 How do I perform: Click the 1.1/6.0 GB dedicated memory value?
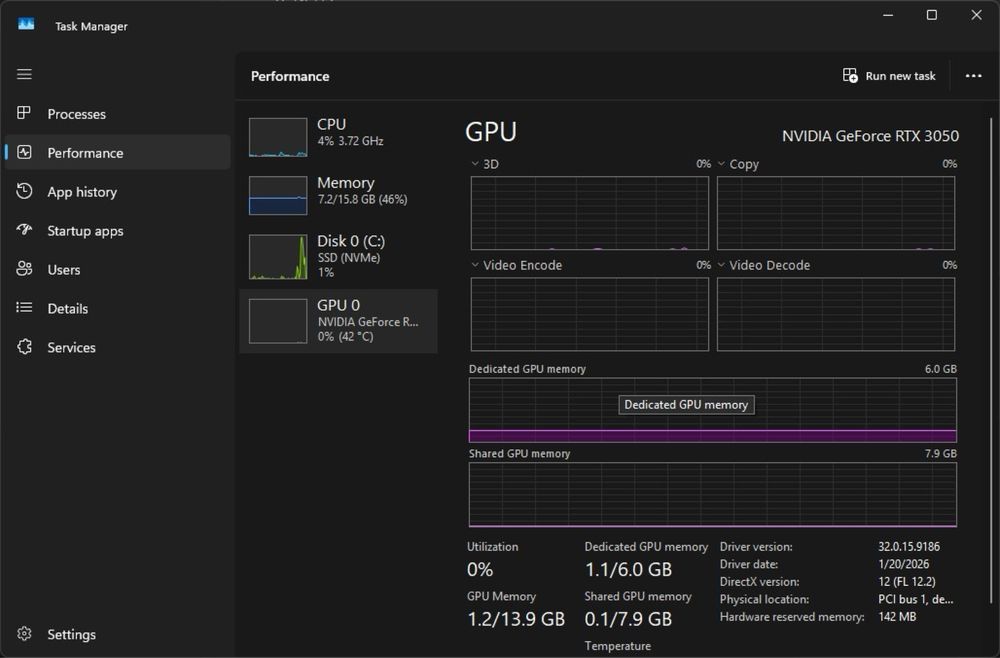point(628,569)
